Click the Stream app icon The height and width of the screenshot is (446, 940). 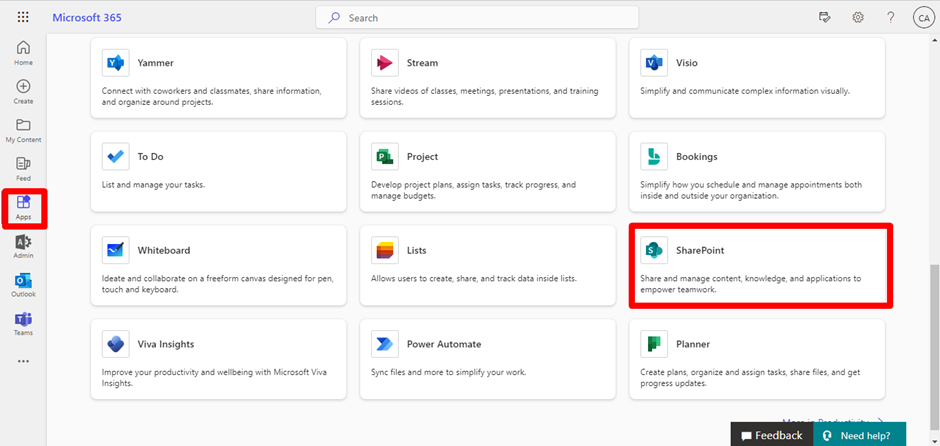point(385,63)
